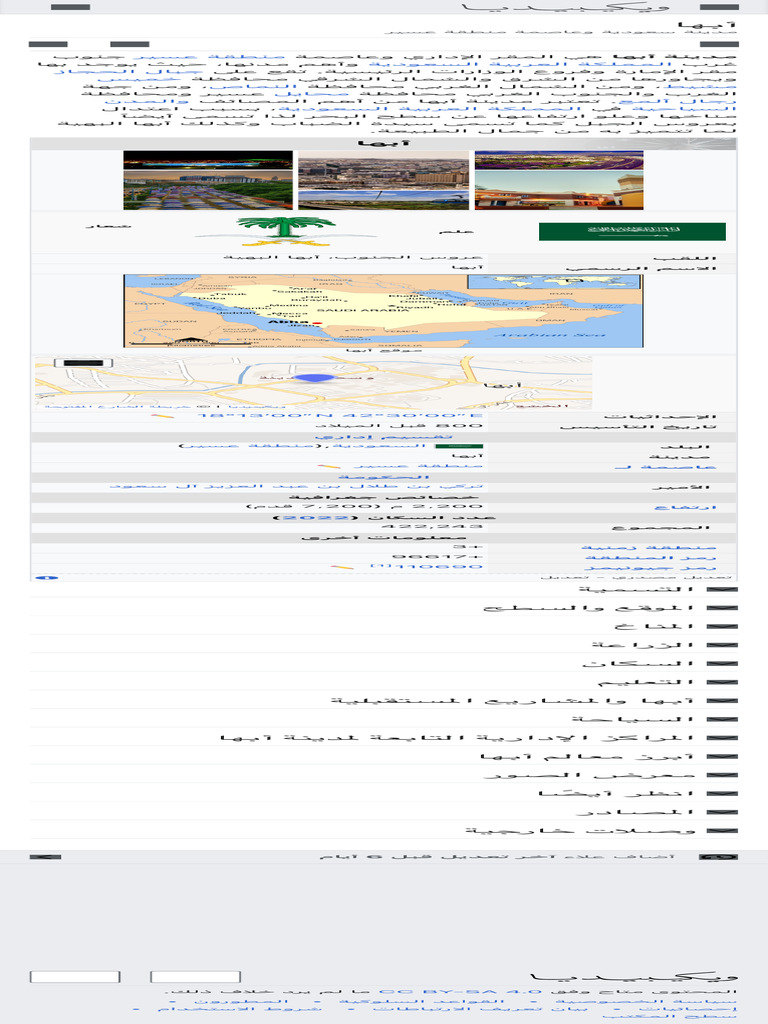
Task: Click the تقسيم إداري infobox heading link
Action: (x=383, y=436)
